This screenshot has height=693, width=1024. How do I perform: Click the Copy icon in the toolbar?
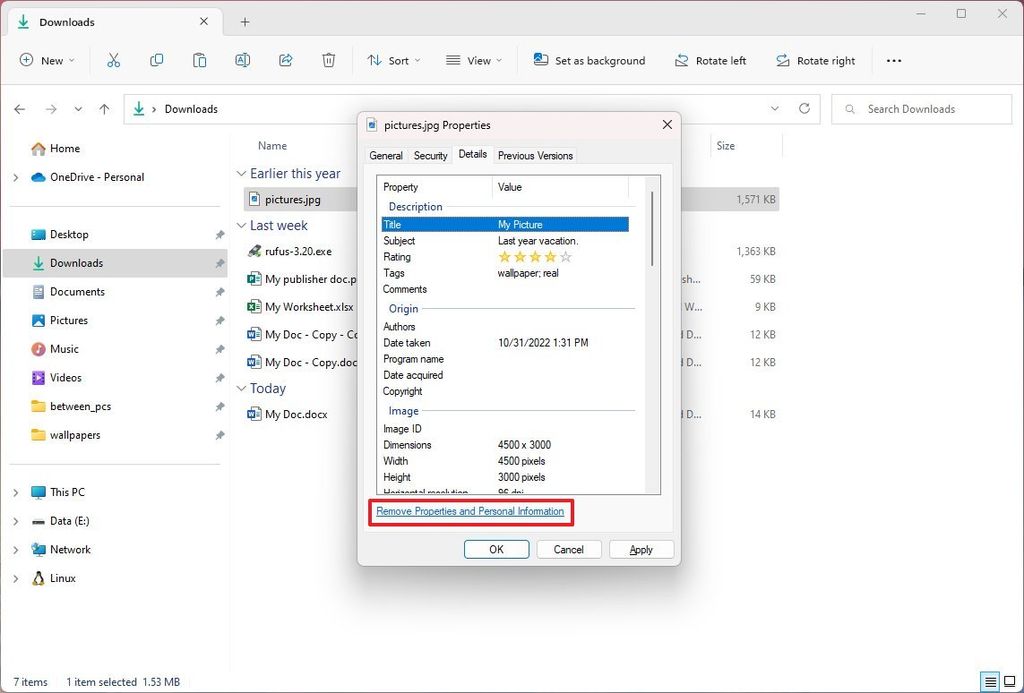[157, 60]
